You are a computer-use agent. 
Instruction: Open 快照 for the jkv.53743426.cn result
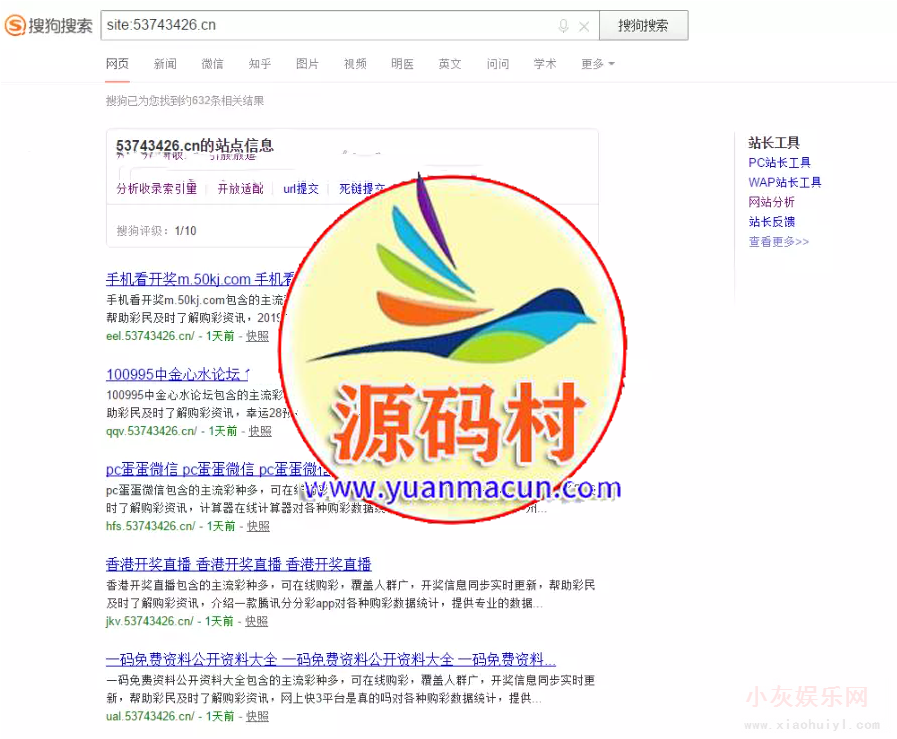click(258, 621)
